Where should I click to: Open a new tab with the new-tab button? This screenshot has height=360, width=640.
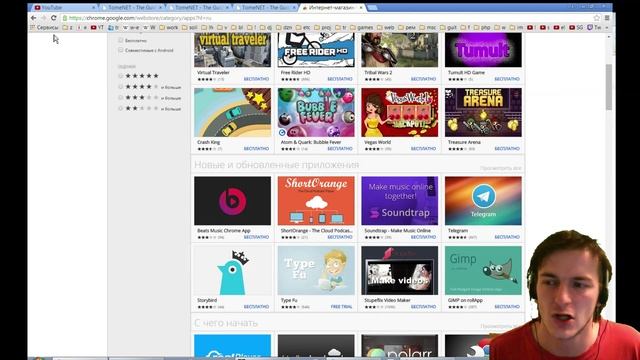[372, 8]
